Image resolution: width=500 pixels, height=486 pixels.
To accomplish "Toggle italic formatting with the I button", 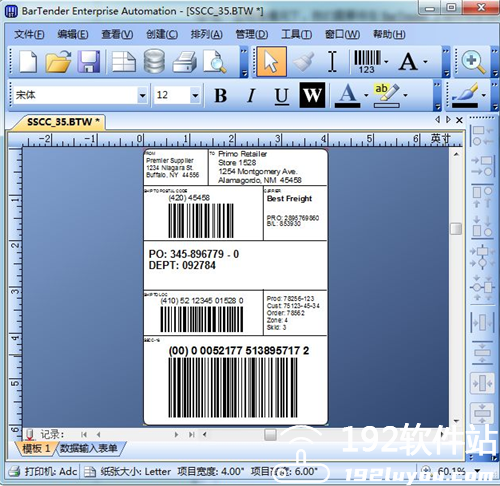I will tap(251, 95).
